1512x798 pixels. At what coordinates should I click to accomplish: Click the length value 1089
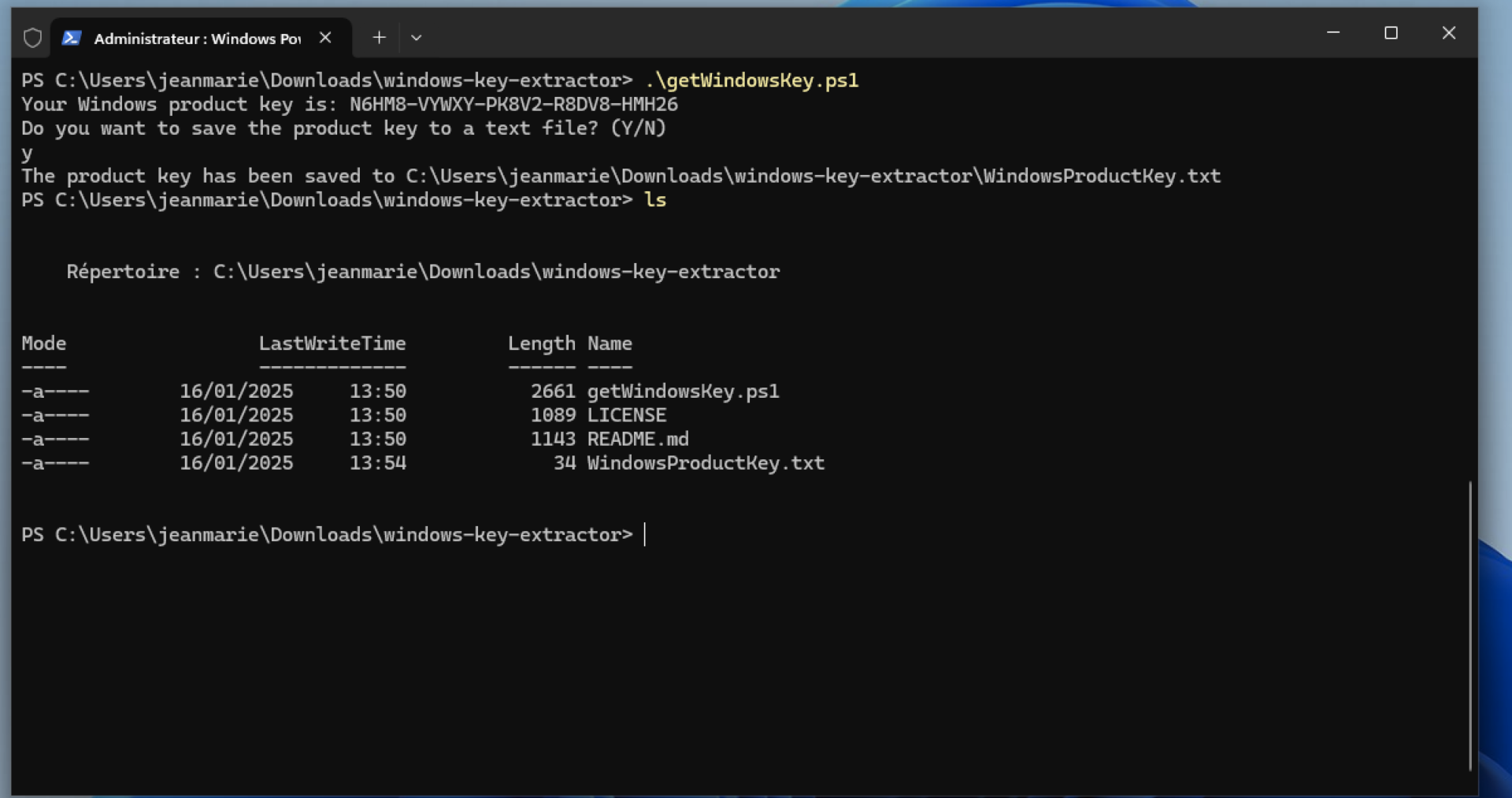(553, 415)
